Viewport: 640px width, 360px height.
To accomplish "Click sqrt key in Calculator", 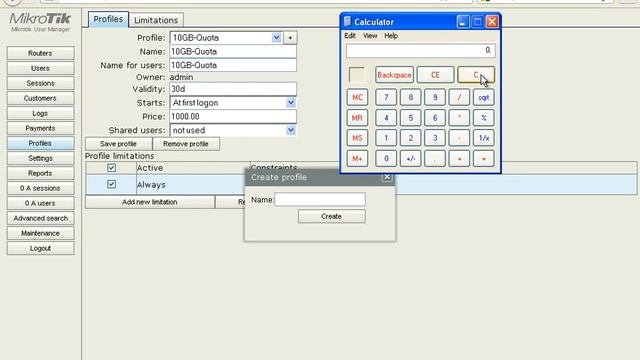I will (x=484, y=98).
